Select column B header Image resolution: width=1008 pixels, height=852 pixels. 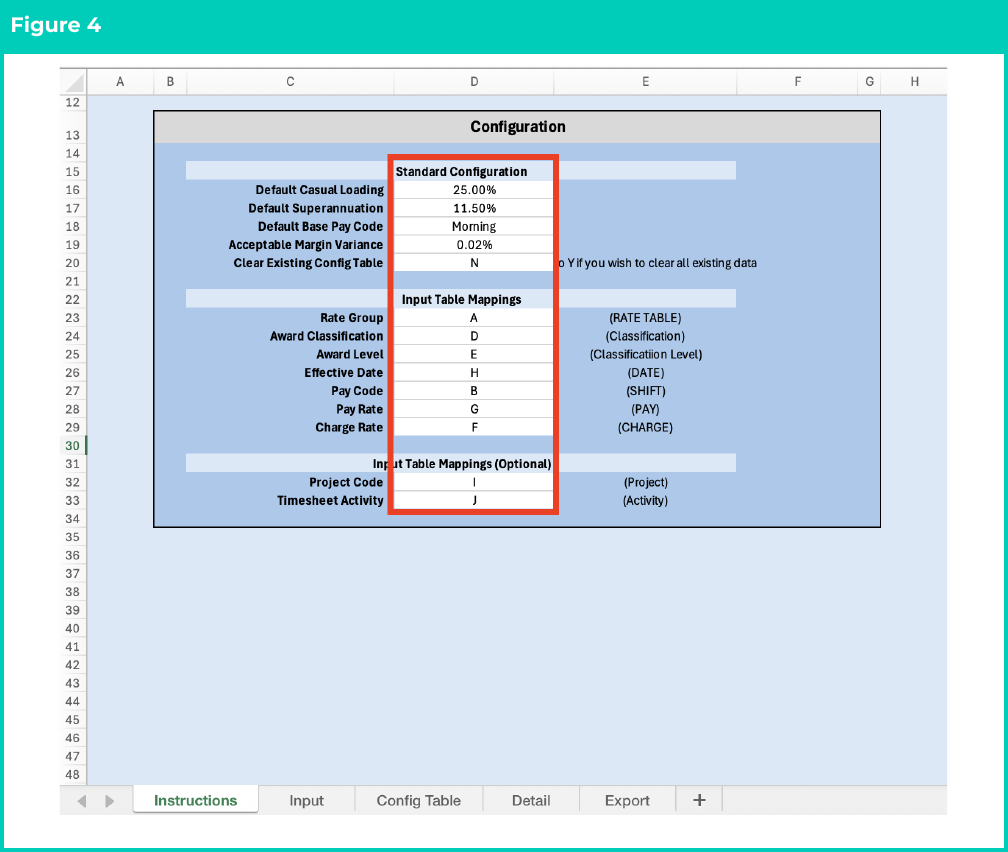170,82
